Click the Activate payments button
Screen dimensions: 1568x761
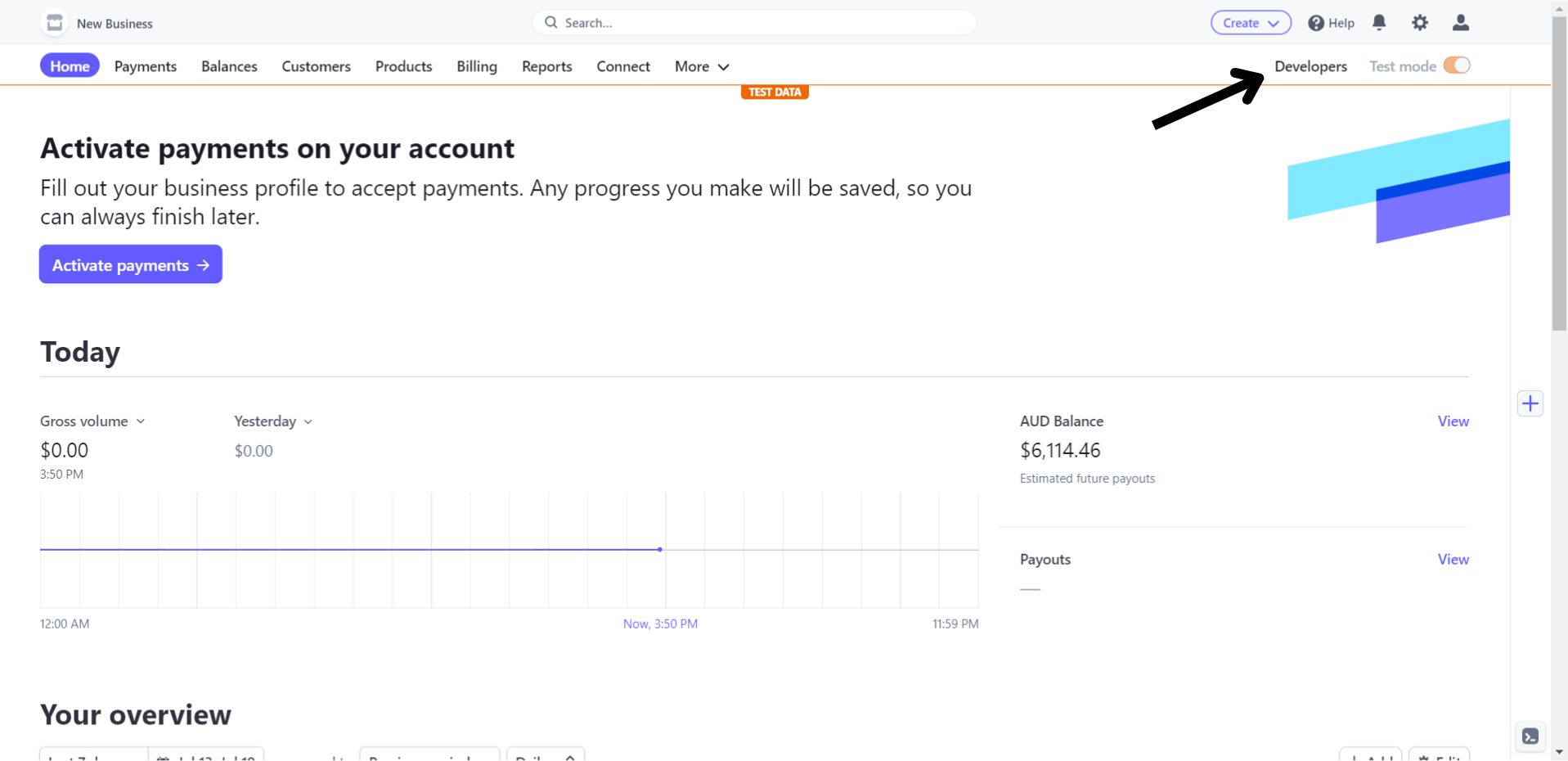pyautogui.click(x=131, y=264)
